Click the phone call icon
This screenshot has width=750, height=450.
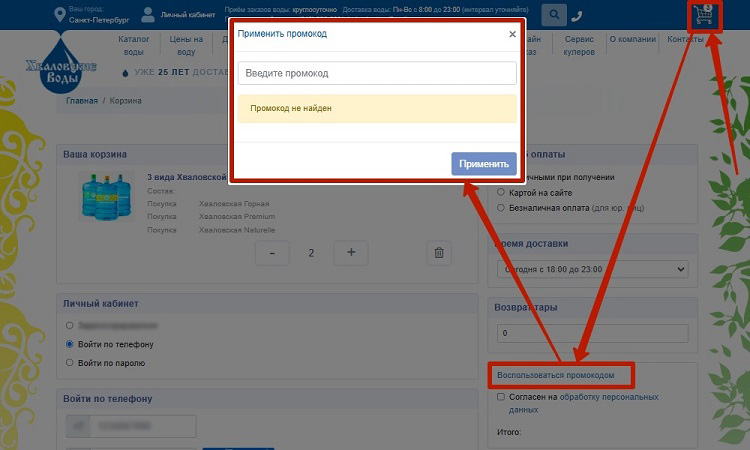(577, 16)
